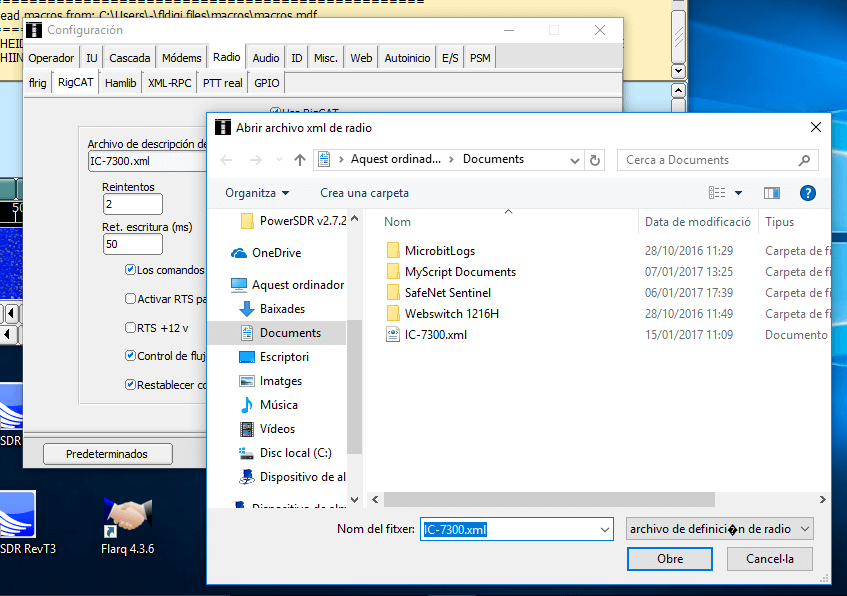The height and width of the screenshot is (596, 847).
Task: Open the GPIO sub-tab
Action: point(267,83)
